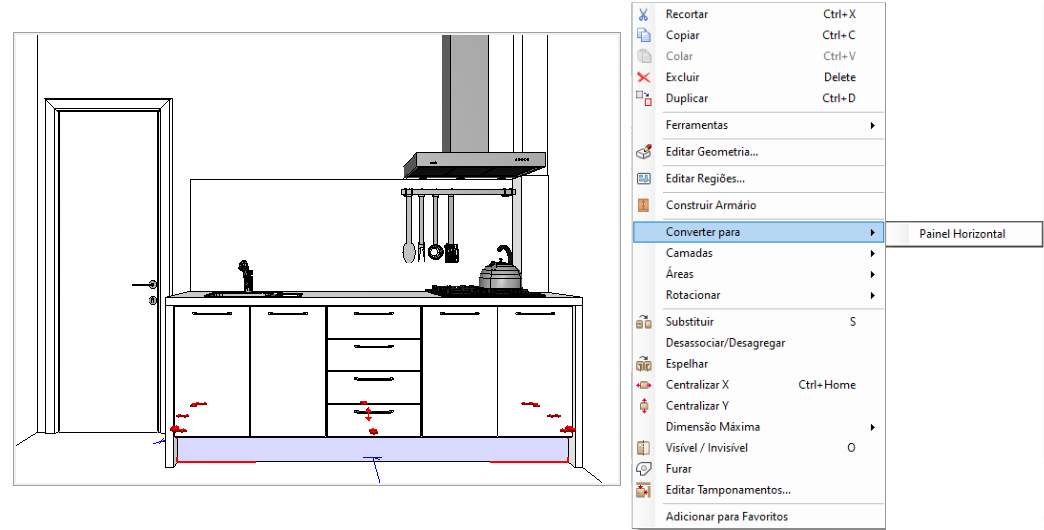Click the Visível / Invisível icon
Viewport: 1044px width, 530px height.
[x=643, y=448]
